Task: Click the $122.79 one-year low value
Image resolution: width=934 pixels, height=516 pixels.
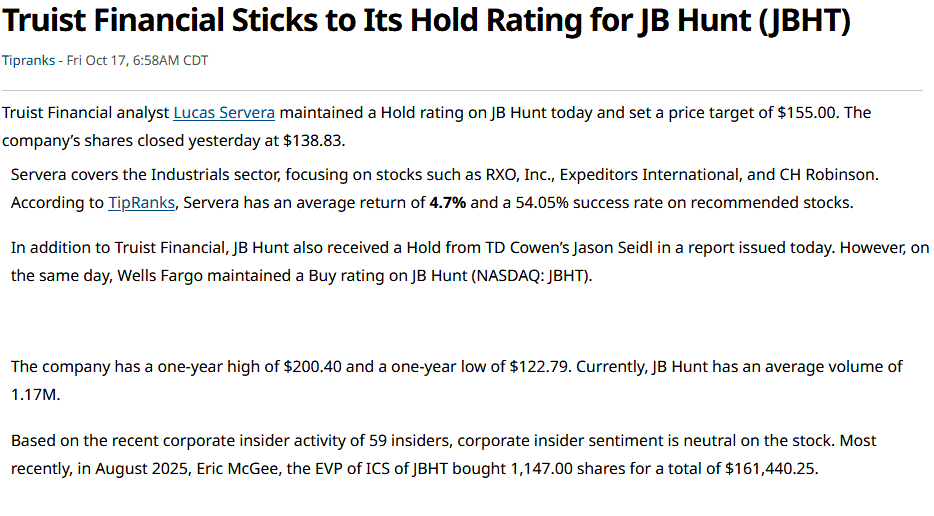Action: click(x=538, y=367)
